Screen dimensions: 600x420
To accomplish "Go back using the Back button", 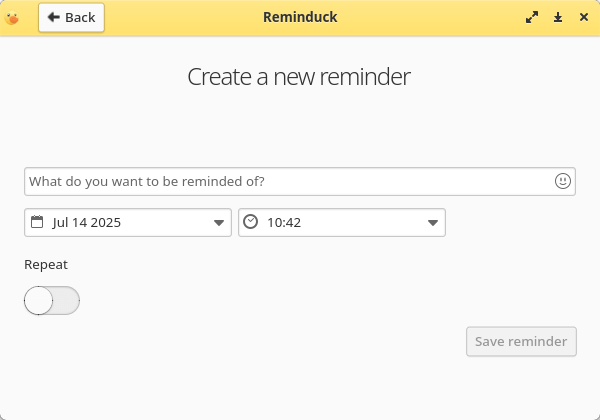I will pos(71,18).
